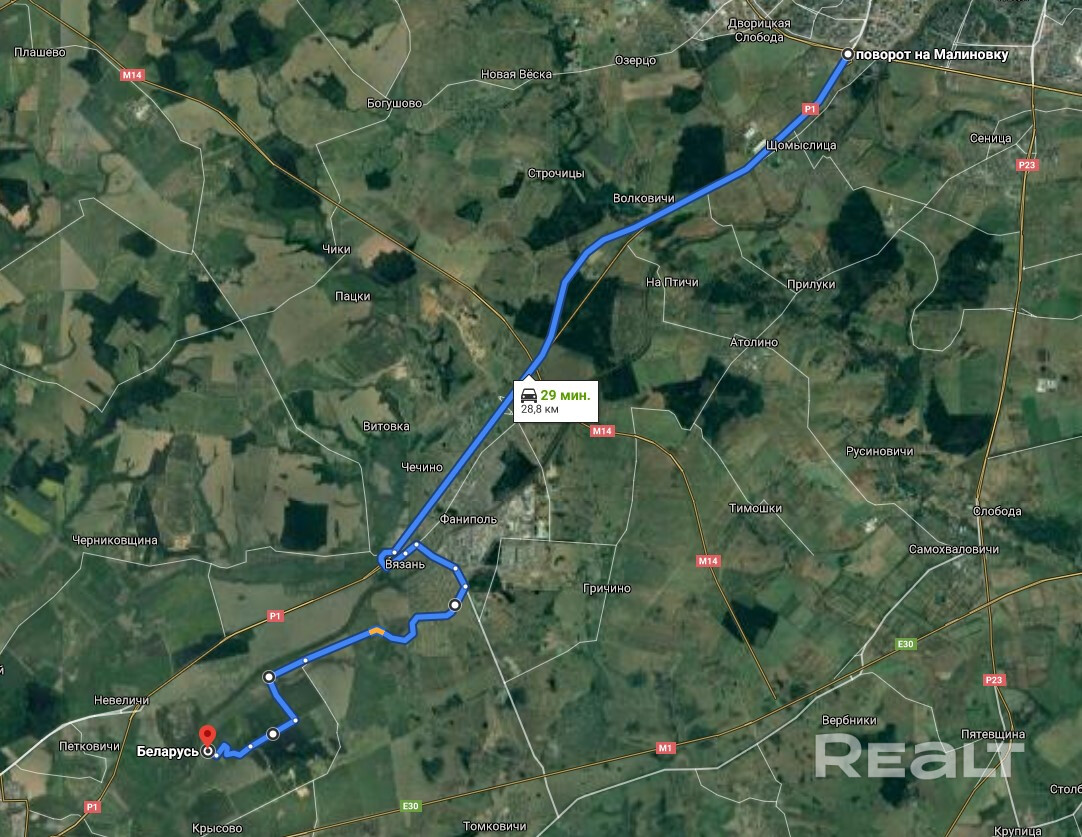Click the red destination pin at Беларусь
Image resolution: width=1082 pixels, height=837 pixels.
click(207, 736)
